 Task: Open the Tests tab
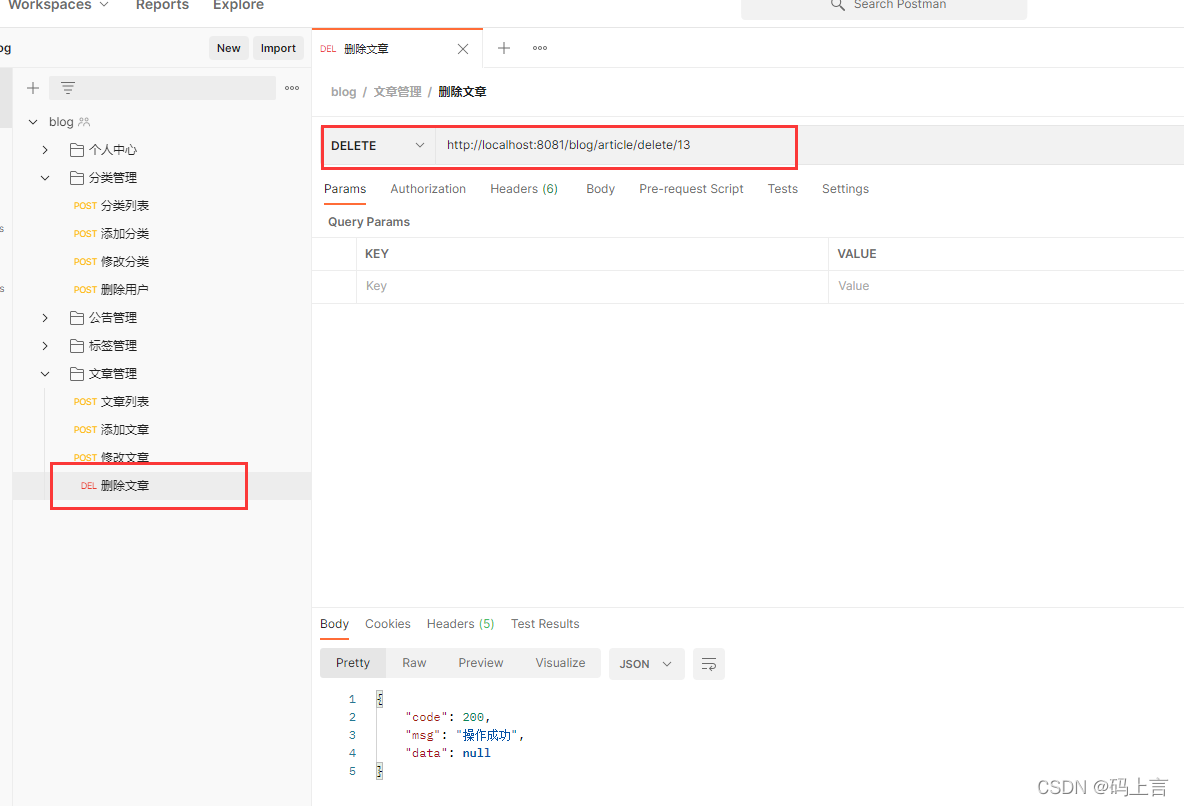[782, 189]
